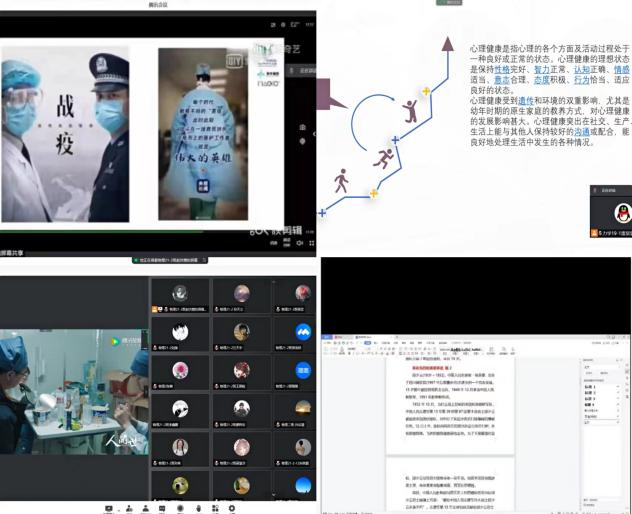Click the walking figure icon at the stair bottom
The width and height of the screenshot is (632, 514).
coord(342,181)
